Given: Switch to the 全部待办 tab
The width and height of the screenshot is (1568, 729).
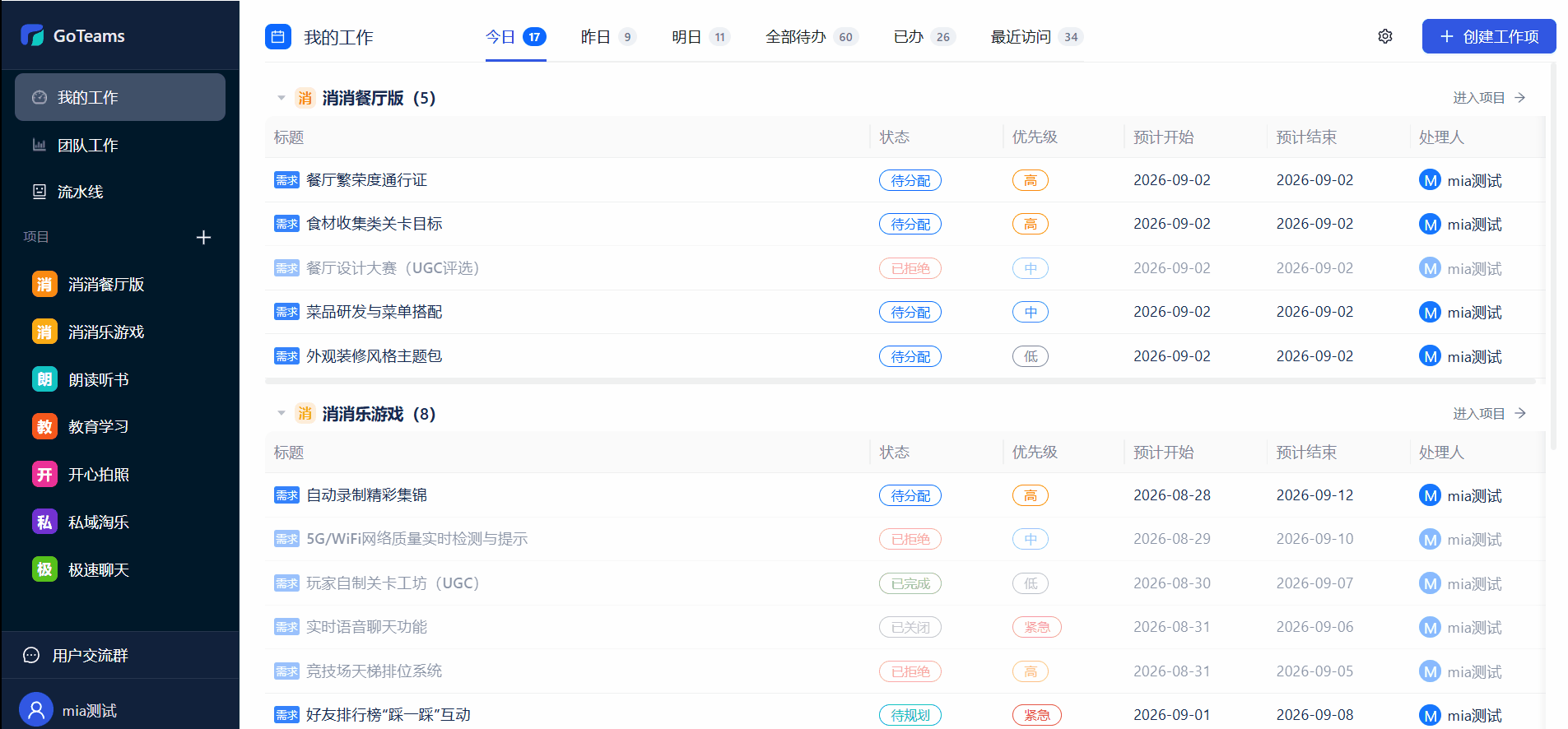Looking at the screenshot, I should 812,37.
